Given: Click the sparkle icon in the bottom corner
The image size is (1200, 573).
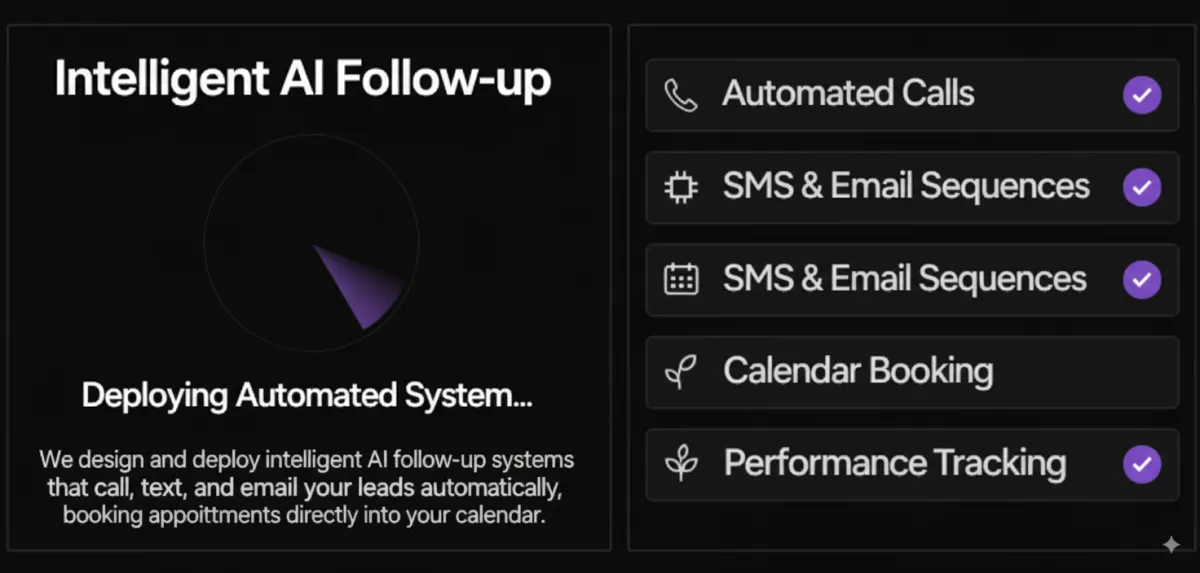Looking at the screenshot, I should 1171,544.
